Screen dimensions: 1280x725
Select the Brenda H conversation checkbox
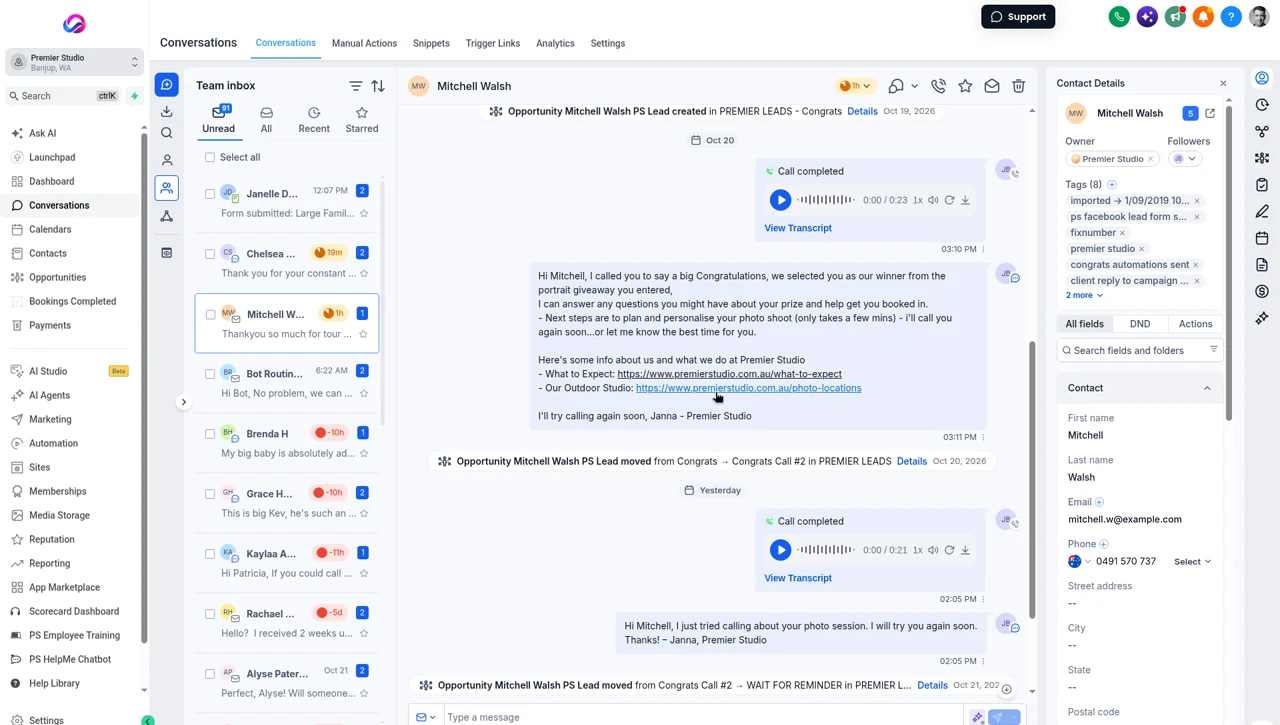coord(210,434)
